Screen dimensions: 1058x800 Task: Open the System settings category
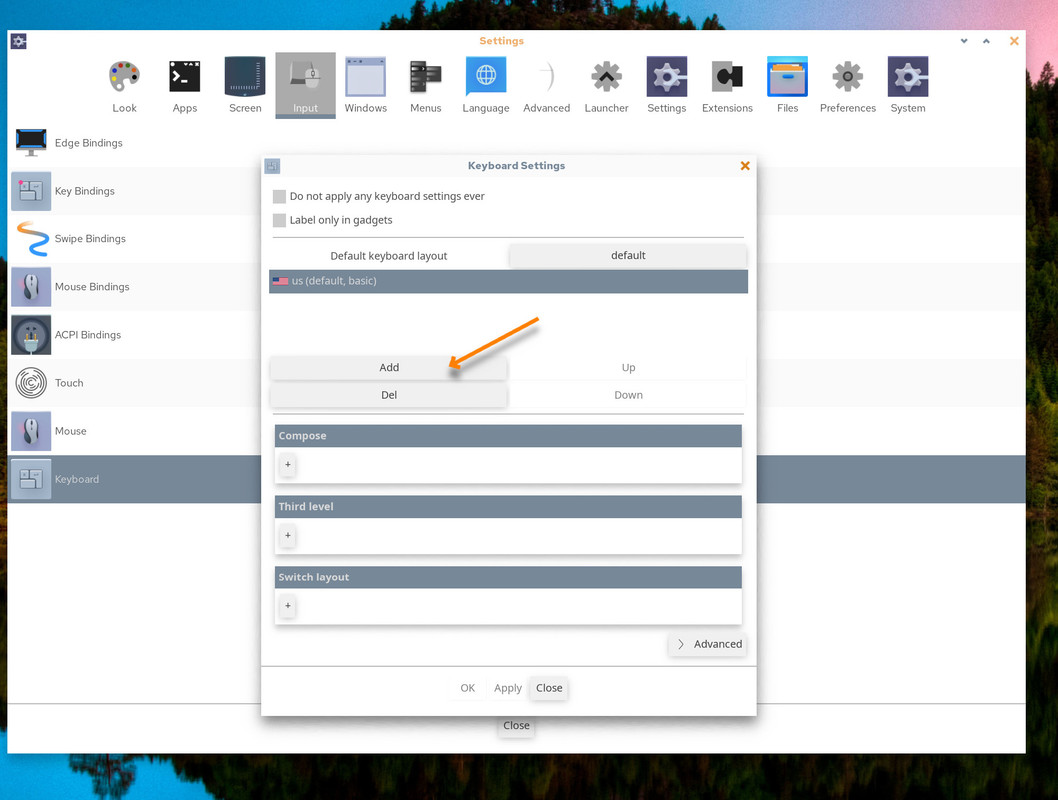908,85
